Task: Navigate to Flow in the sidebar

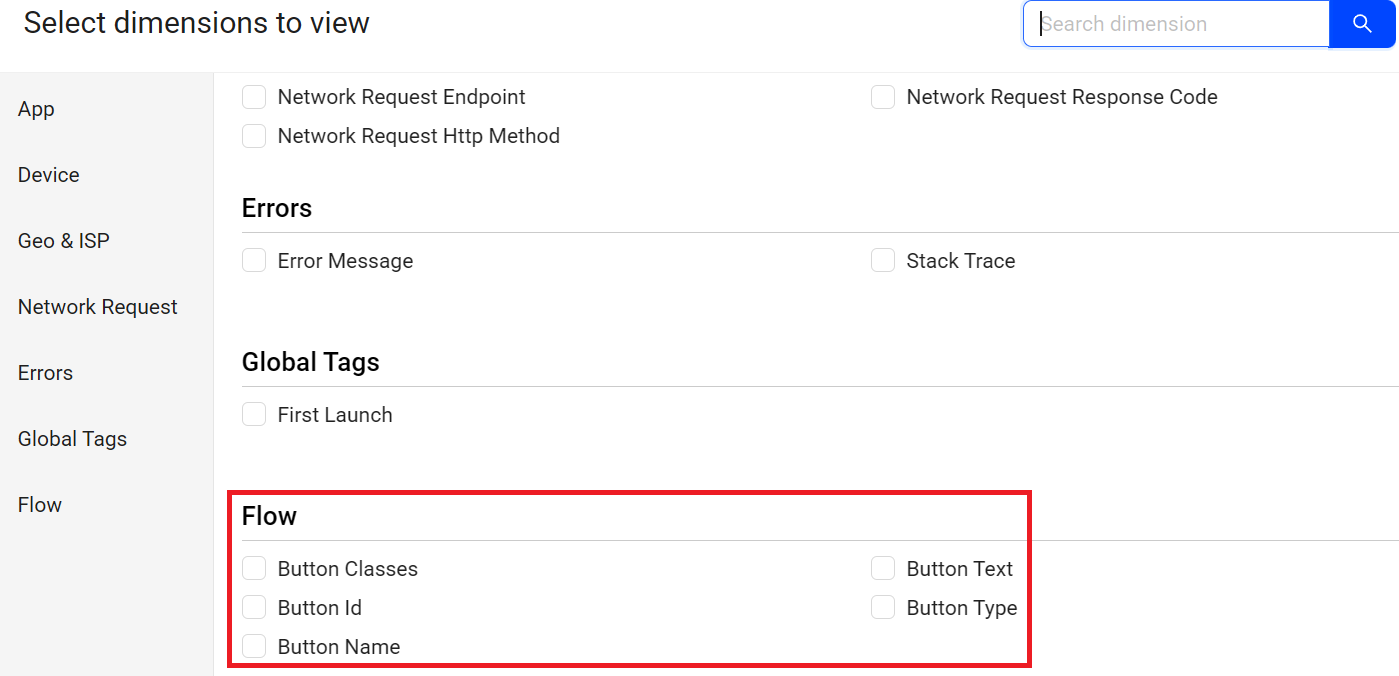Action: coord(40,505)
